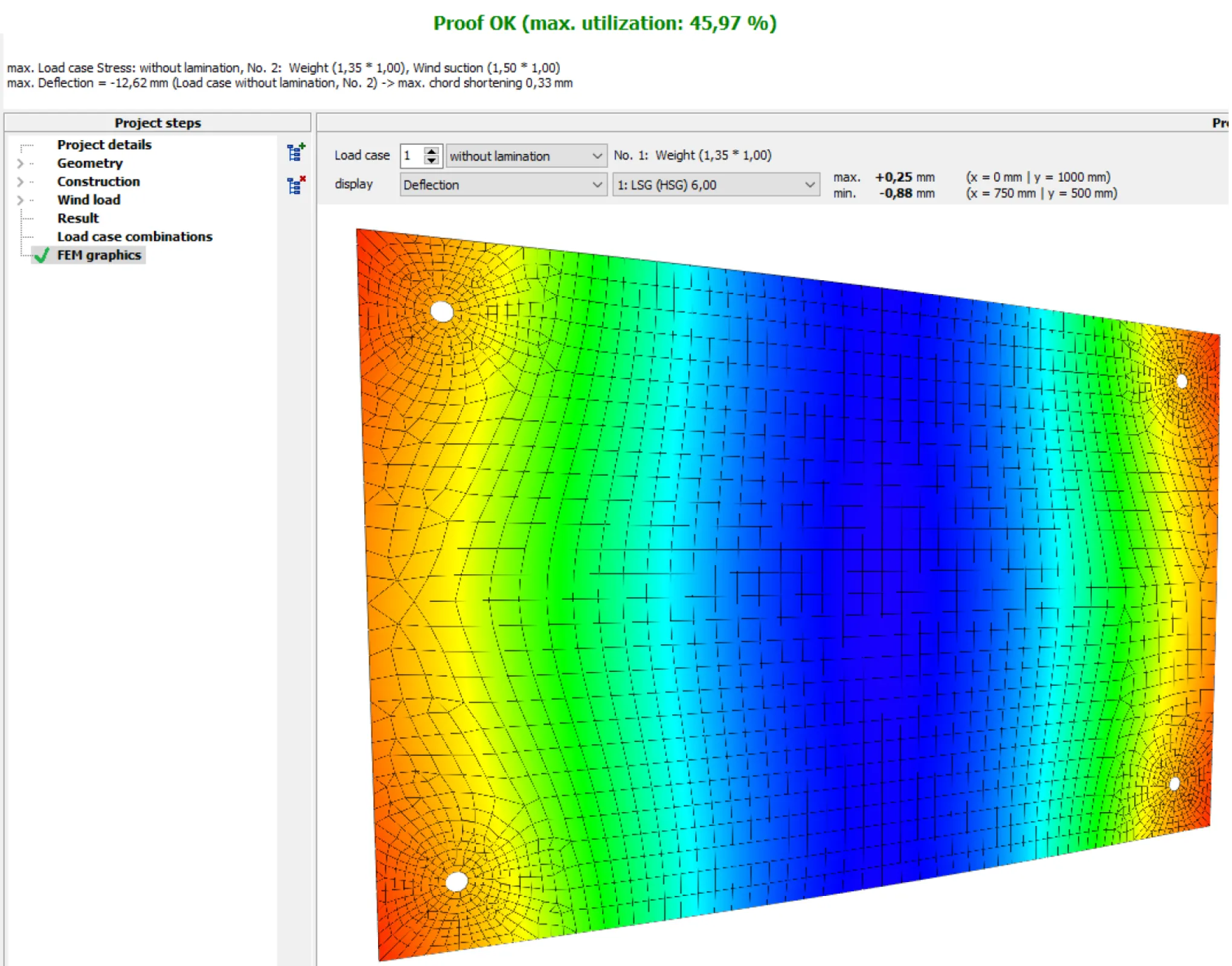Click the down arrow of Load case spinner
This screenshot has height=966, width=1232.
[x=430, y=161]
